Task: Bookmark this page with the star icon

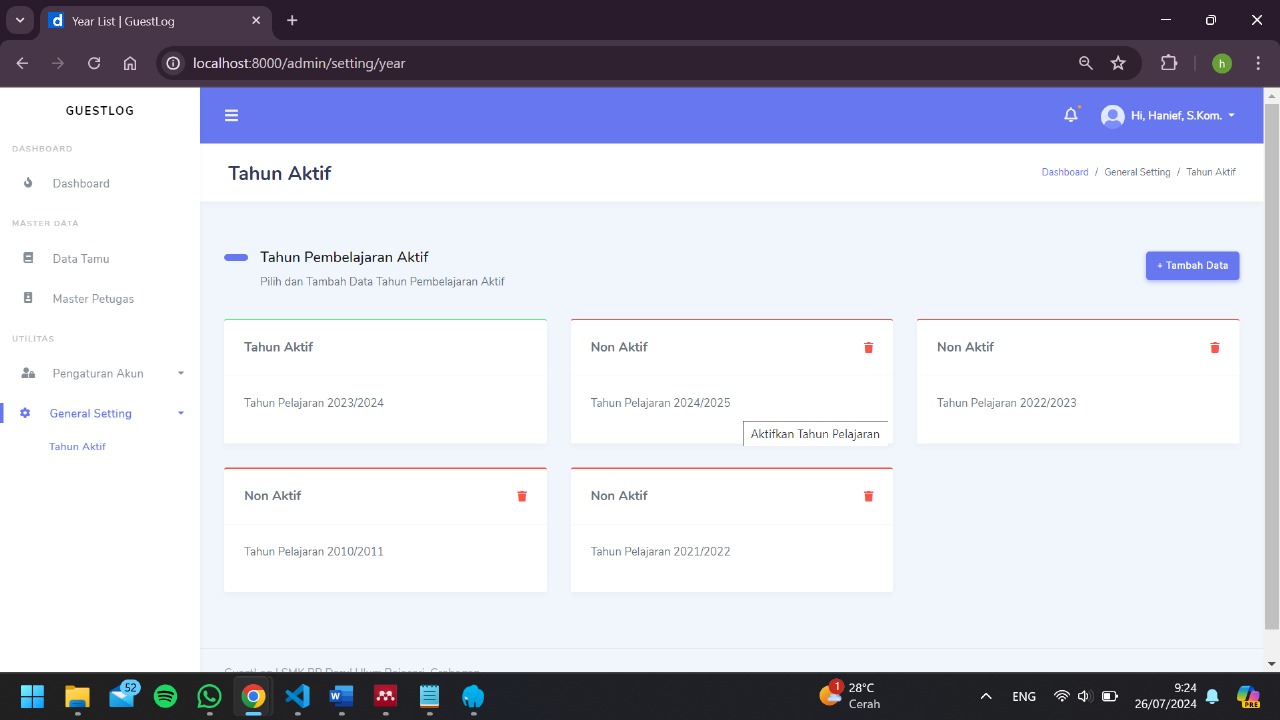Action: pos(1118,63)
